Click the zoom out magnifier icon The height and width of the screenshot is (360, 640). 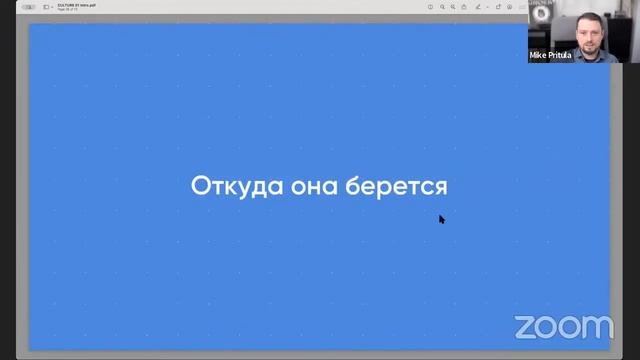pyautogui.click(x=442, y=7)
